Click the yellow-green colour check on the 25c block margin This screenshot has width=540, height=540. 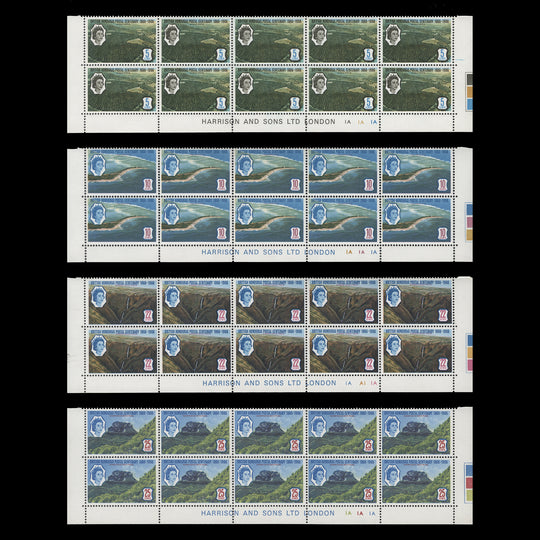(x=469, y=496)
